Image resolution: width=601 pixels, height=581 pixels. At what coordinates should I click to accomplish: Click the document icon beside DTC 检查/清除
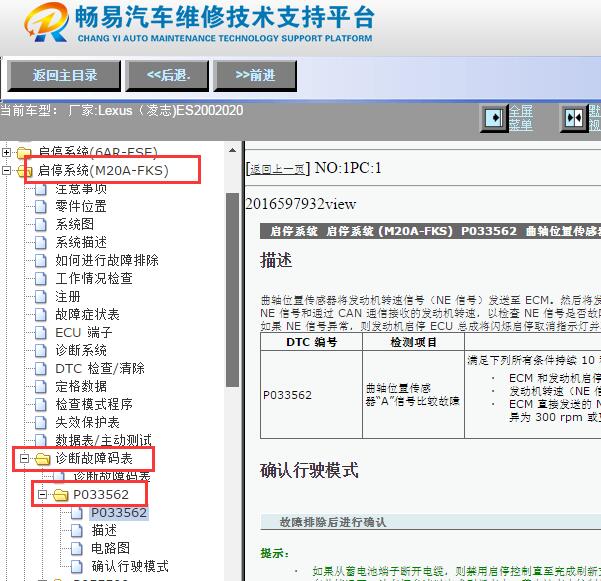point(41,369)
